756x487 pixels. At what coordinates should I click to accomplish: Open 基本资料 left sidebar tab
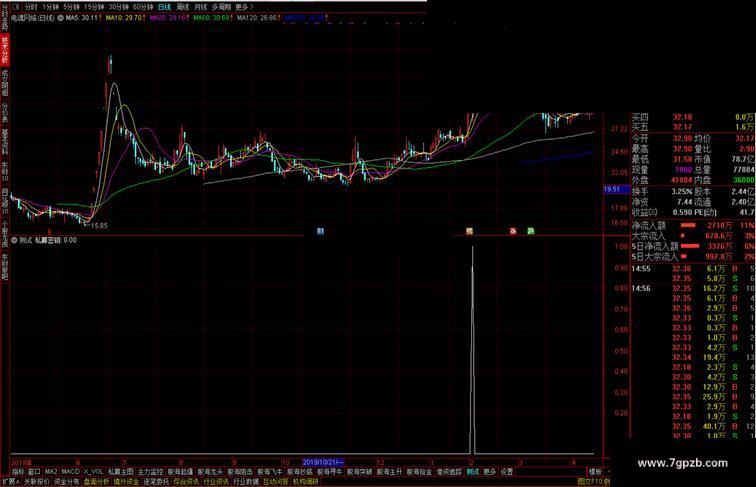click(x=5, y=142)
